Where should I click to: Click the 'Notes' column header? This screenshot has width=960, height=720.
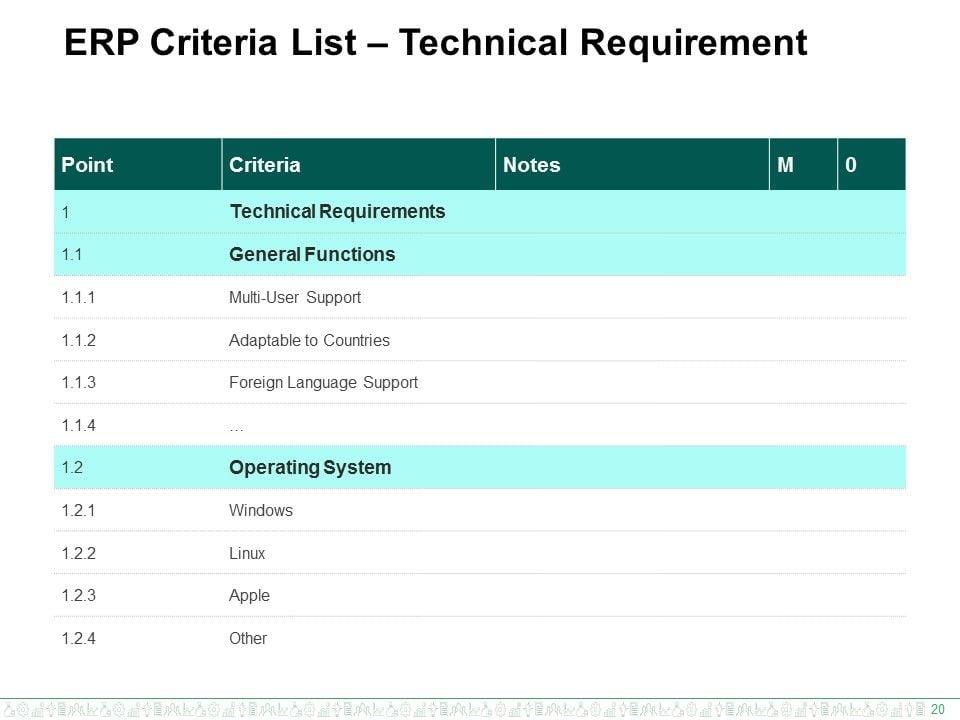pos(532,165)
